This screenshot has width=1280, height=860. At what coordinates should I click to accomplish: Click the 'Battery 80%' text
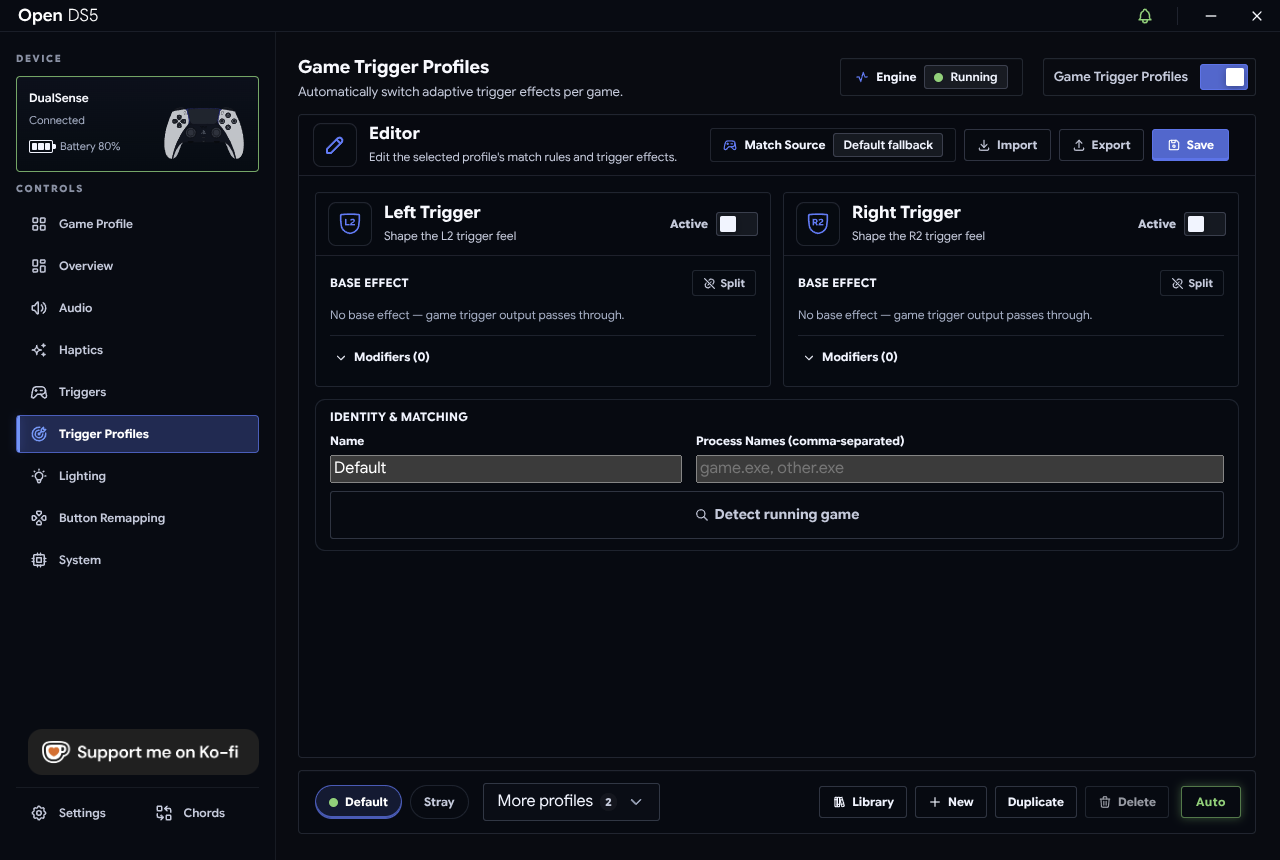[x=90, y=147]
